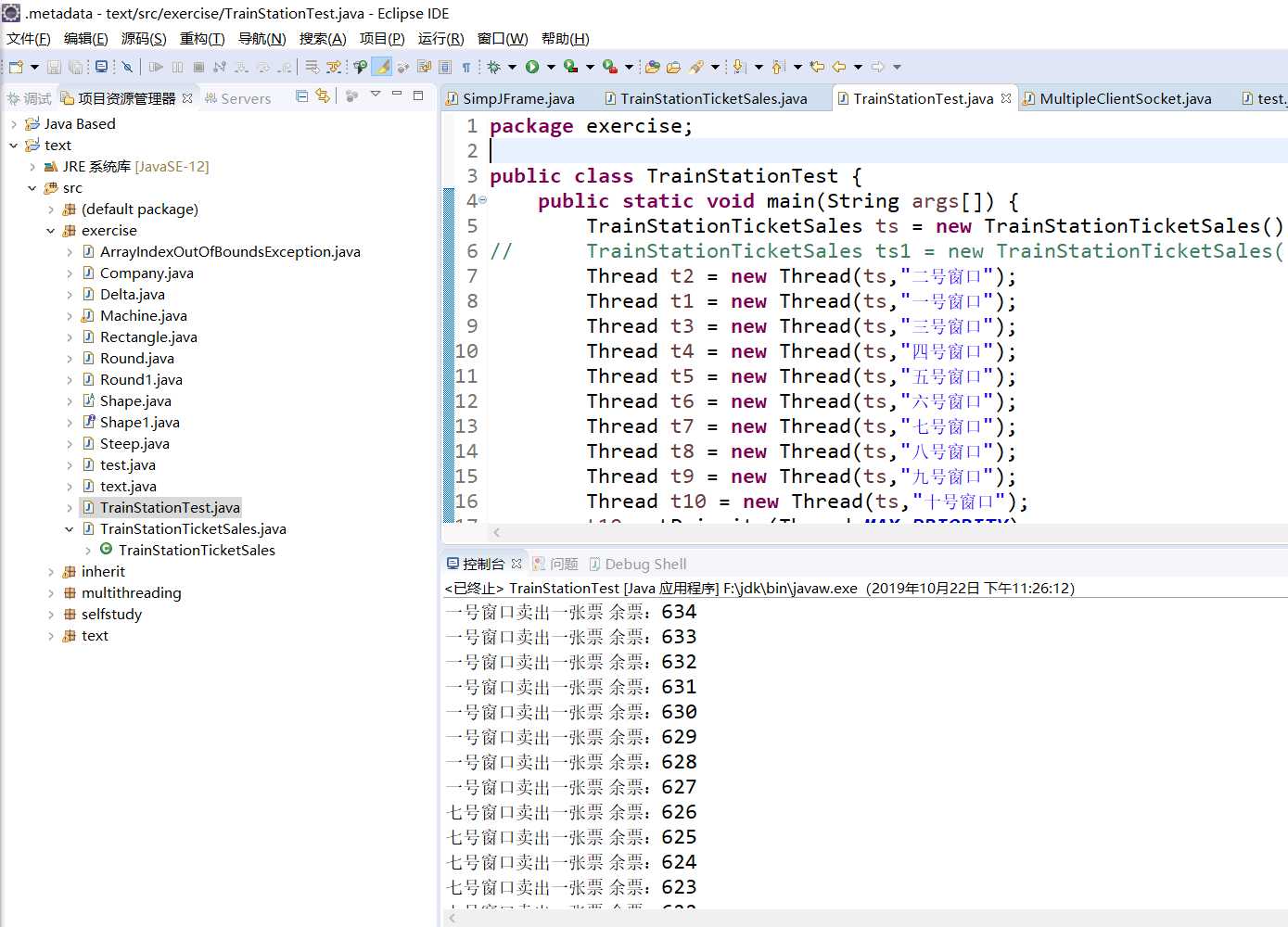This screenshot has height=927, width=1288.
Task: Click the Terminate stop icon
Action: [x=198, y=67]
